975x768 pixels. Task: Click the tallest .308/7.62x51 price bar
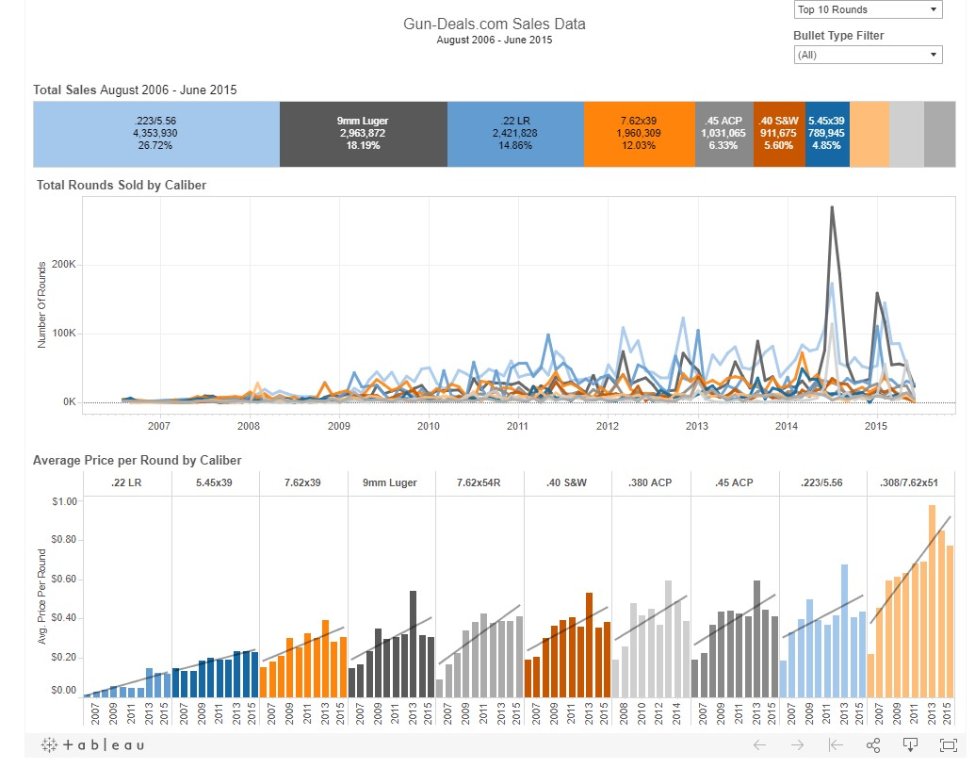[x=932, y=601]
